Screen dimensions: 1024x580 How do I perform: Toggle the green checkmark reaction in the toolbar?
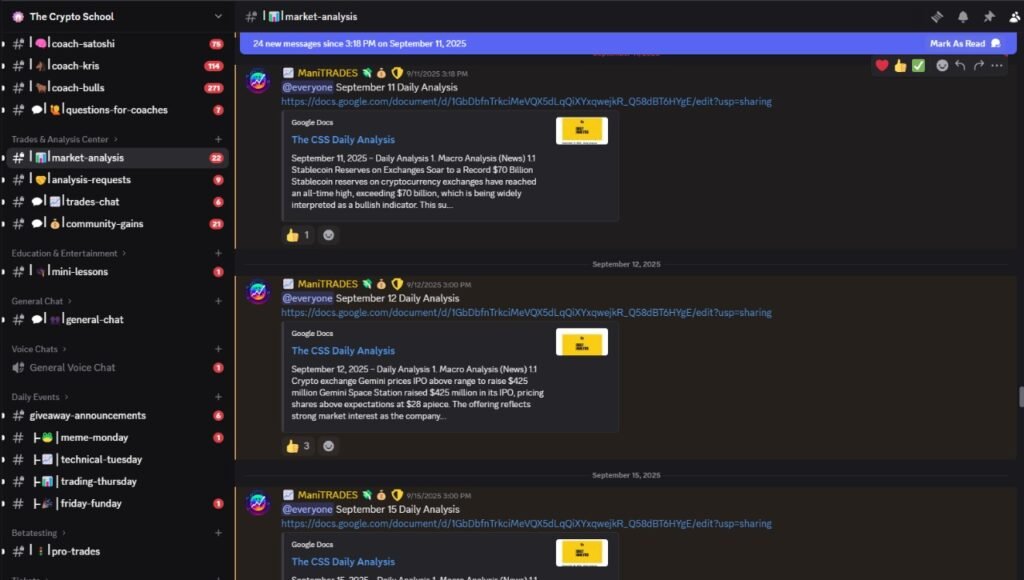pos(918,65)
